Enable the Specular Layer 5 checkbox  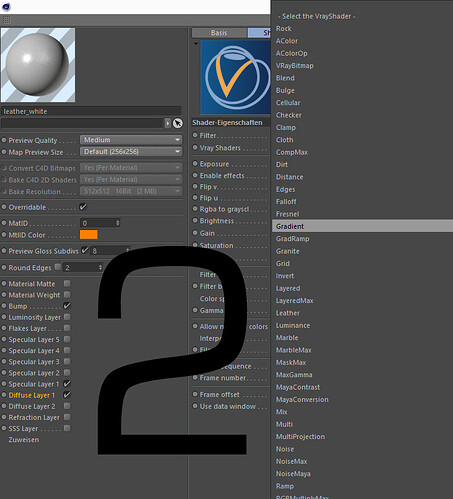pos(67,339)
